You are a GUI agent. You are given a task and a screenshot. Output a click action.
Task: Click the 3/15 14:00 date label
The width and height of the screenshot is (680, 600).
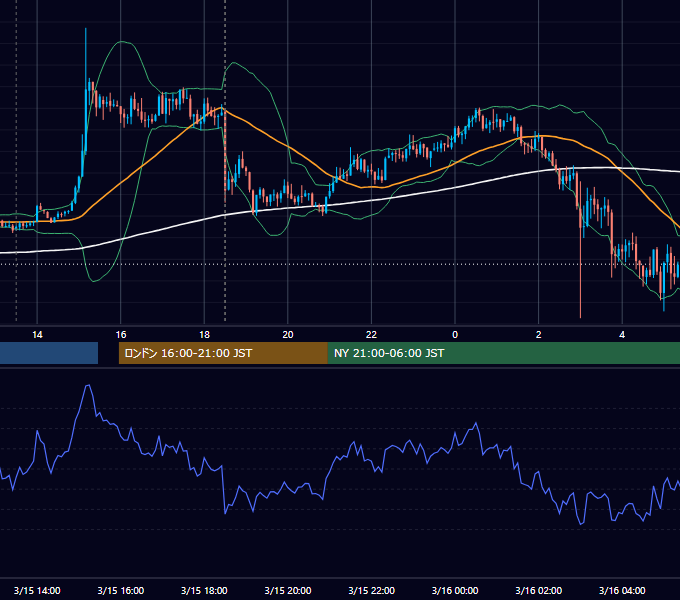tap(37, 590)
